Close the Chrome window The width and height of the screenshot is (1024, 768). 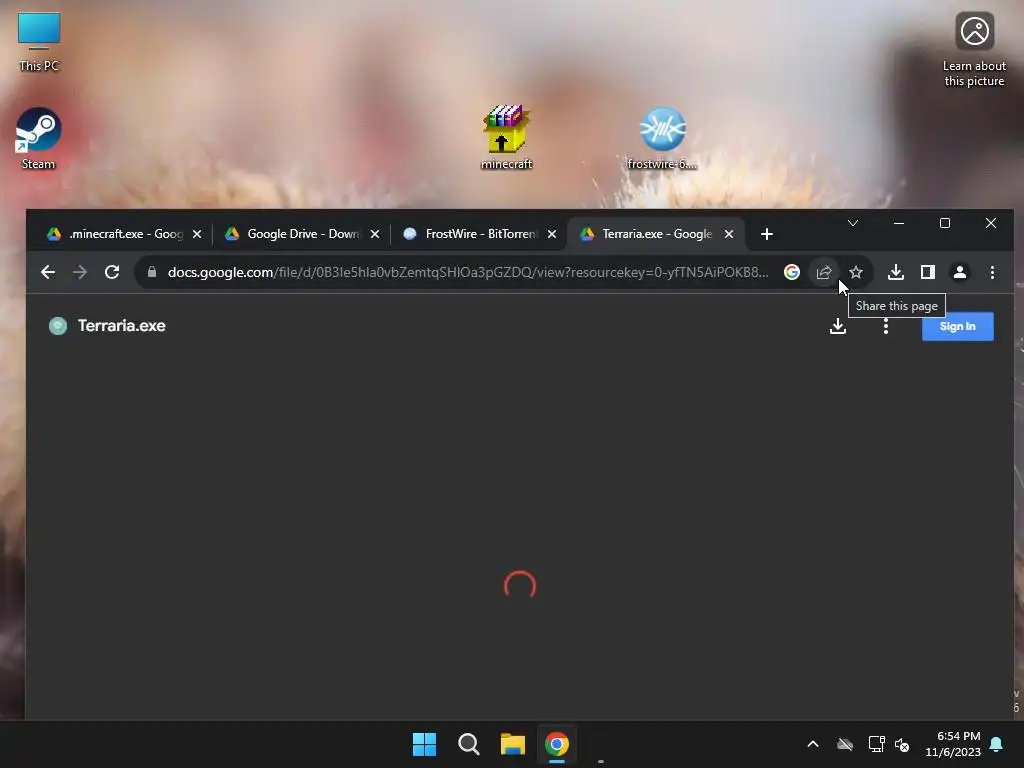pos(991,223)
